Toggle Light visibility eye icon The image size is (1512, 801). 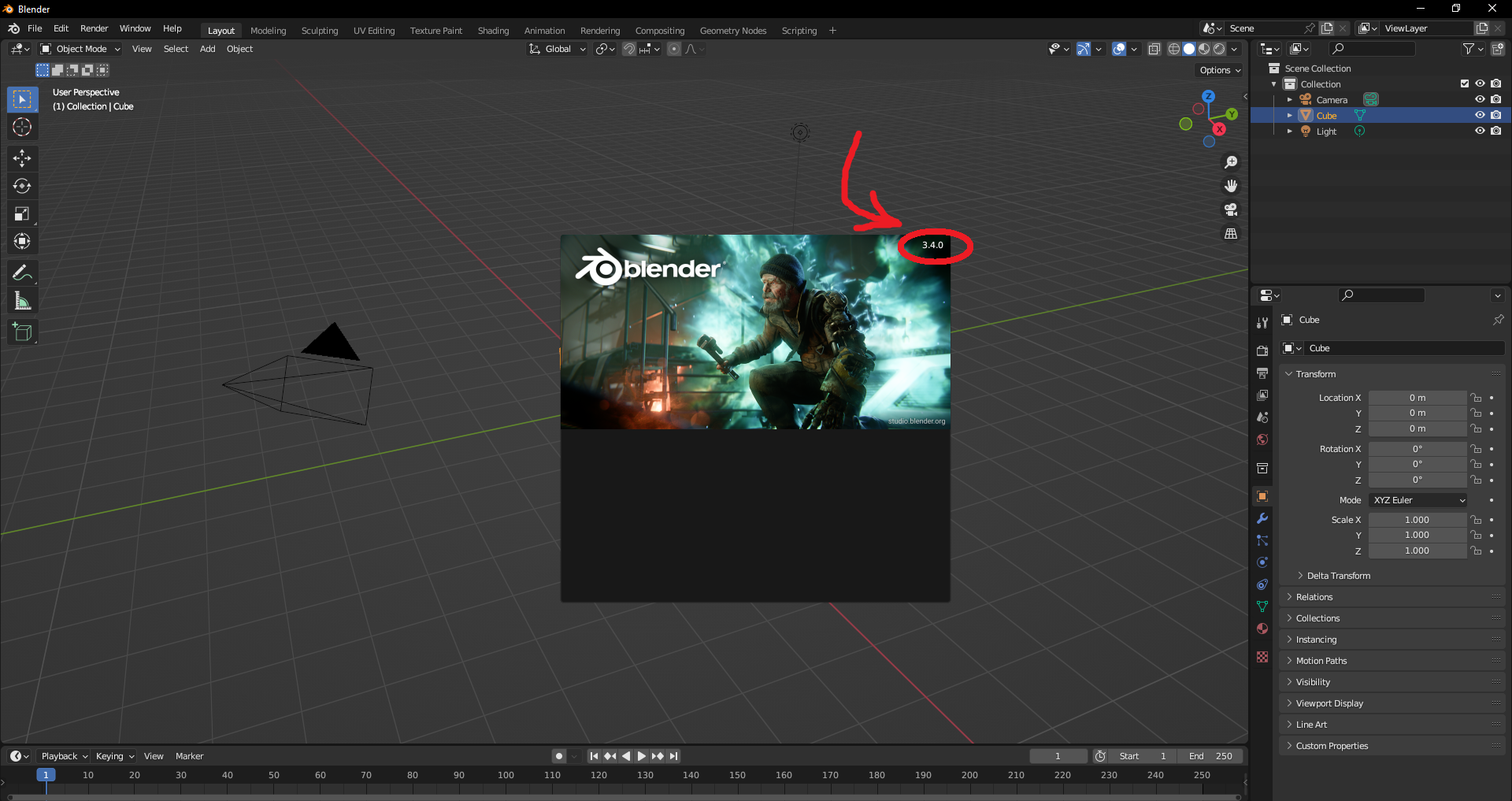pyautogui.click(x=1480, y=131)
